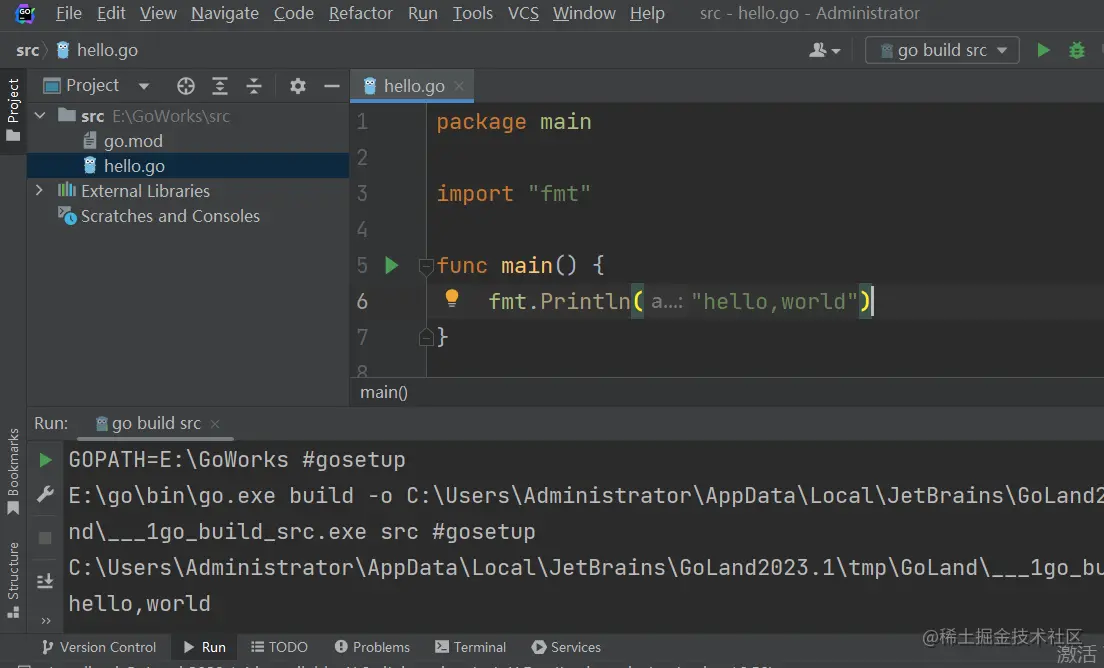Toggle the Project tool window sidebar button
Viewport: 1104px width, 668px height.
13,110
